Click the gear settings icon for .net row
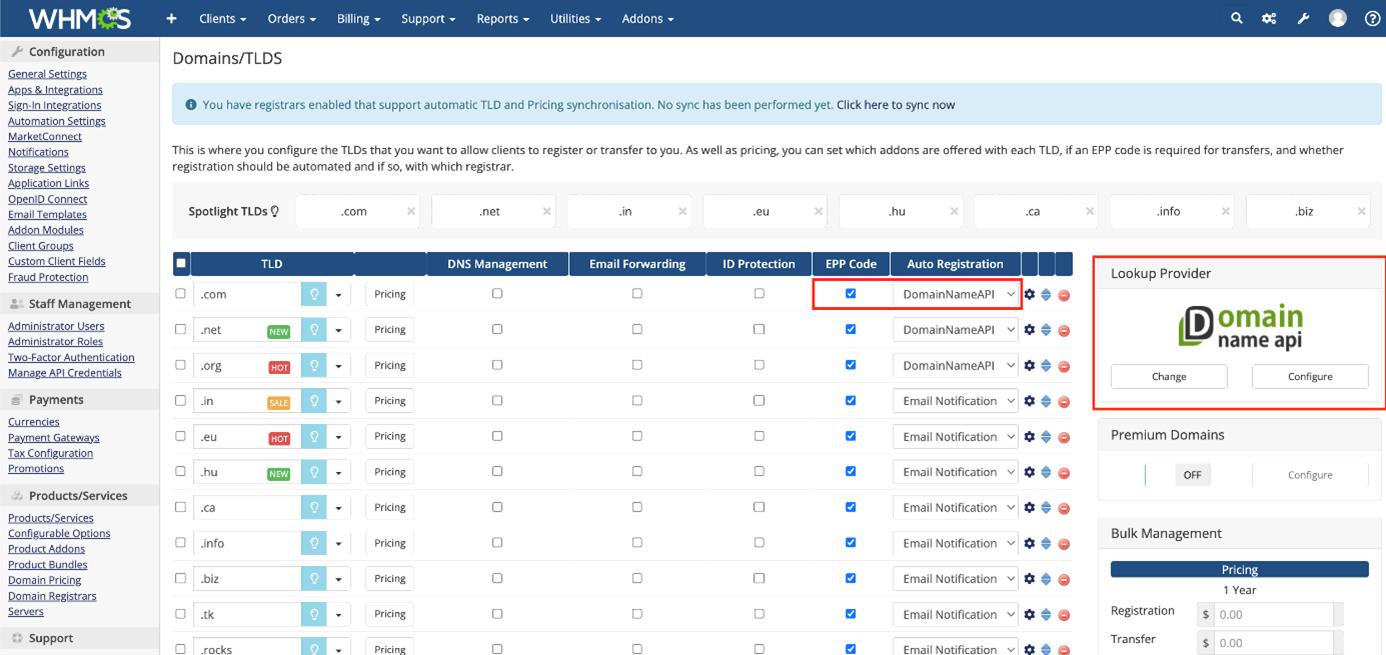This screenshot has width=1386, height=655. (x=1029, y=330)
